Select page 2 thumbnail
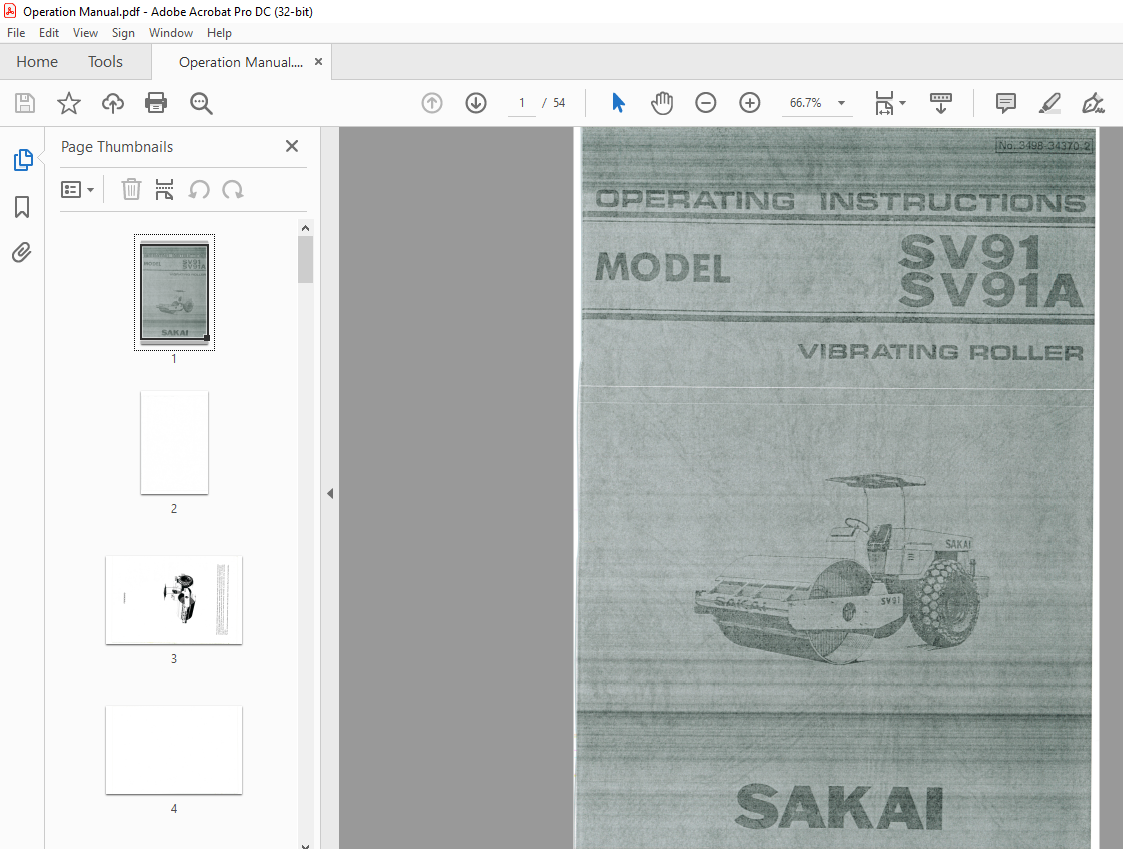The width and height of the screenshot is (1123, 849). pyautogui.click(x=174, y=442)
